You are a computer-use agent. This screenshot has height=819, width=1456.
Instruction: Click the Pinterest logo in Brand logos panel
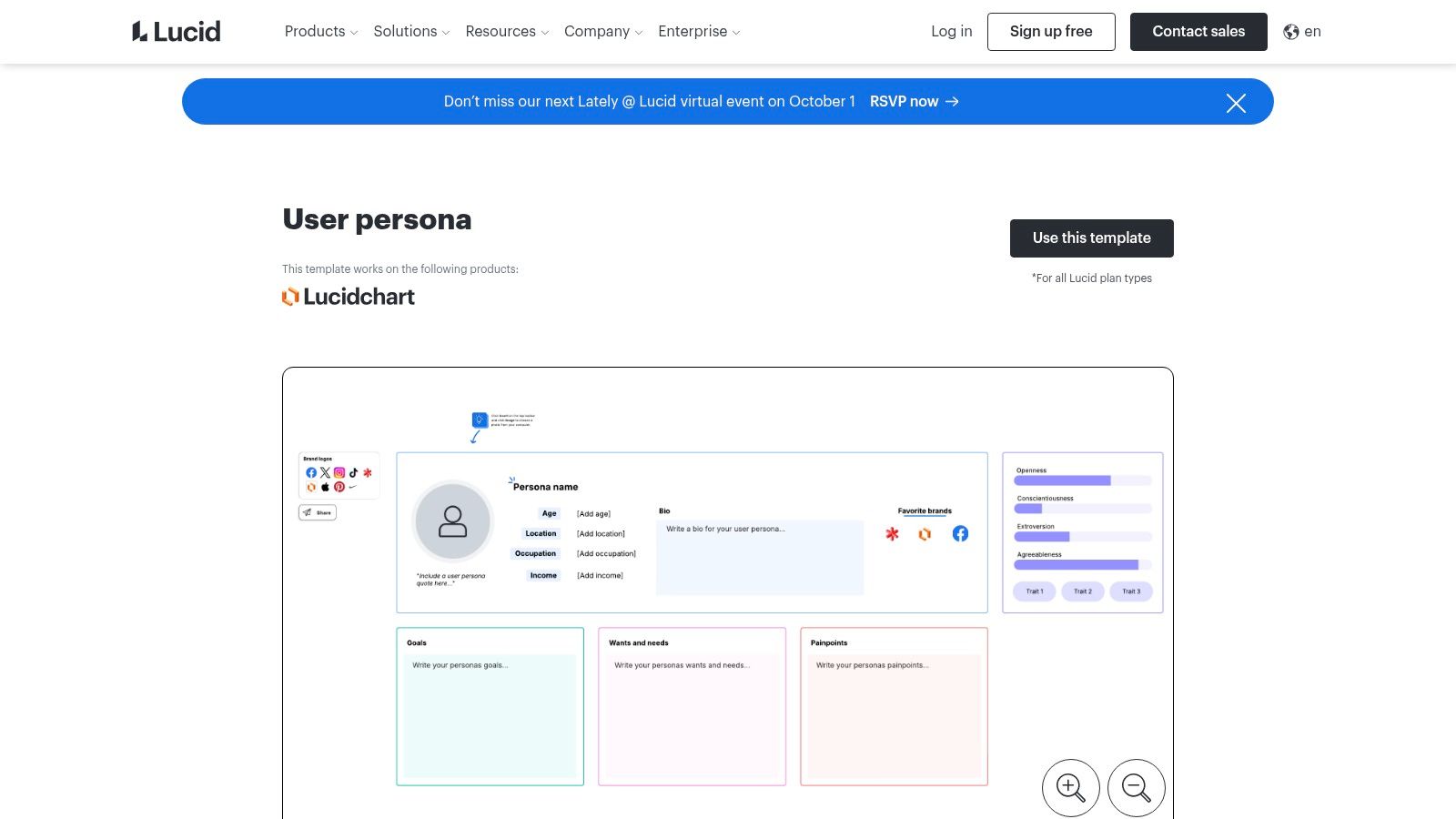click(339, 487)
